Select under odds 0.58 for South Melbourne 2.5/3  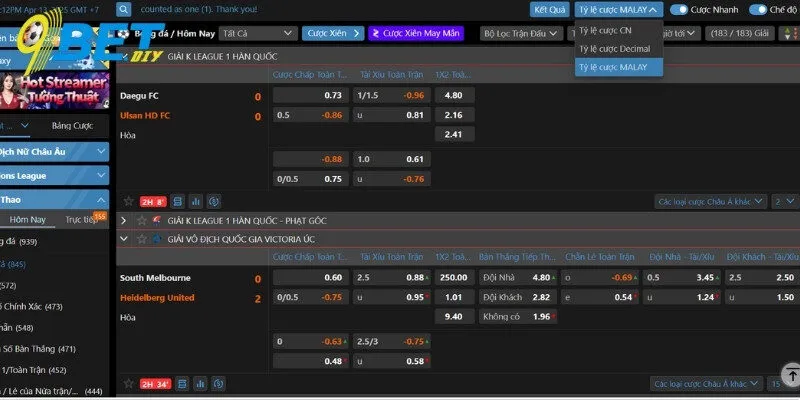392,361
